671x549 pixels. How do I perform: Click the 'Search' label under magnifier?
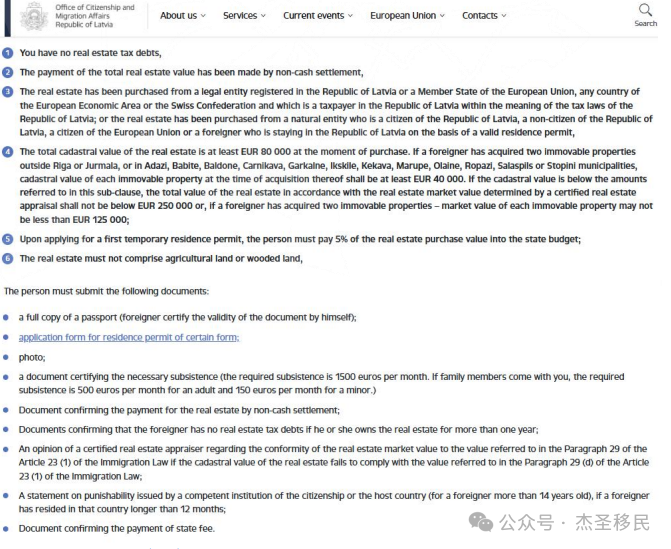pyautogui.click(x=646, y=24)
